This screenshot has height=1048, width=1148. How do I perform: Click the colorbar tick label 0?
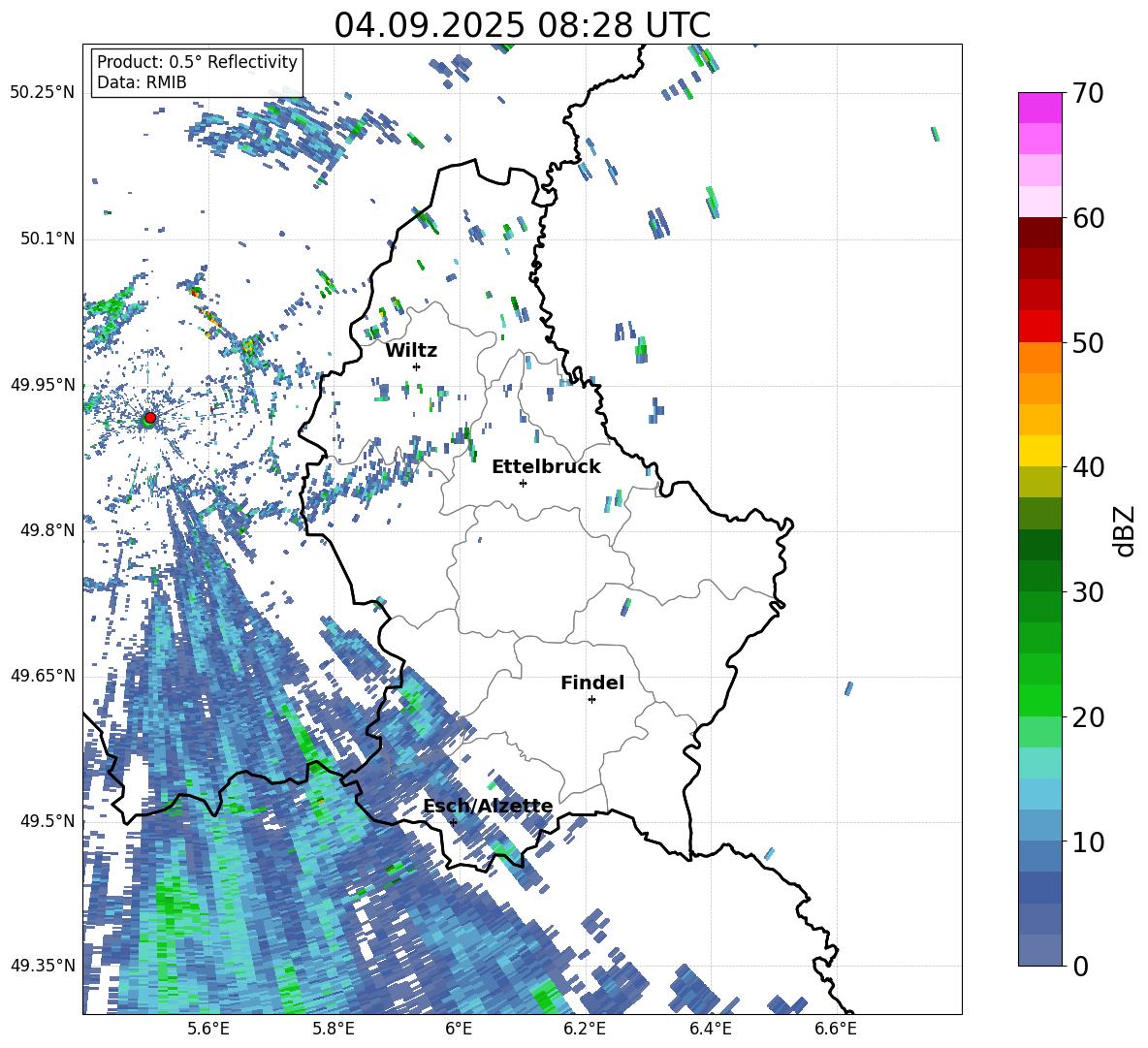[x=1080, y=966]
